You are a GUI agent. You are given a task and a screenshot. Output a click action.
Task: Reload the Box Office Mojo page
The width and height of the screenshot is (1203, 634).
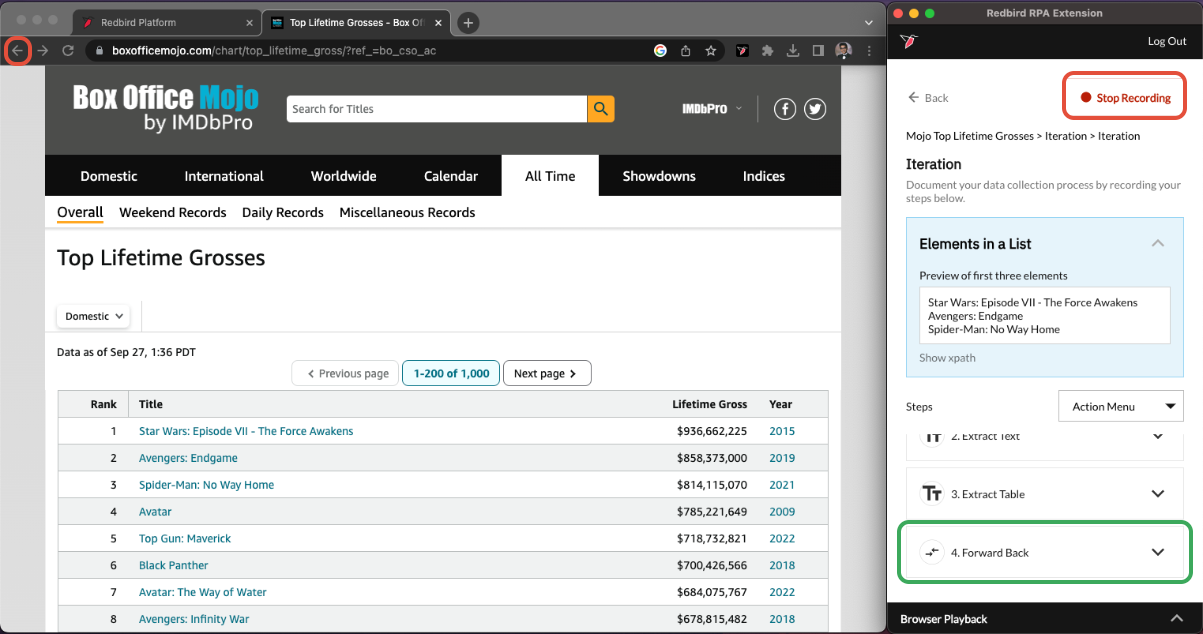68,50
